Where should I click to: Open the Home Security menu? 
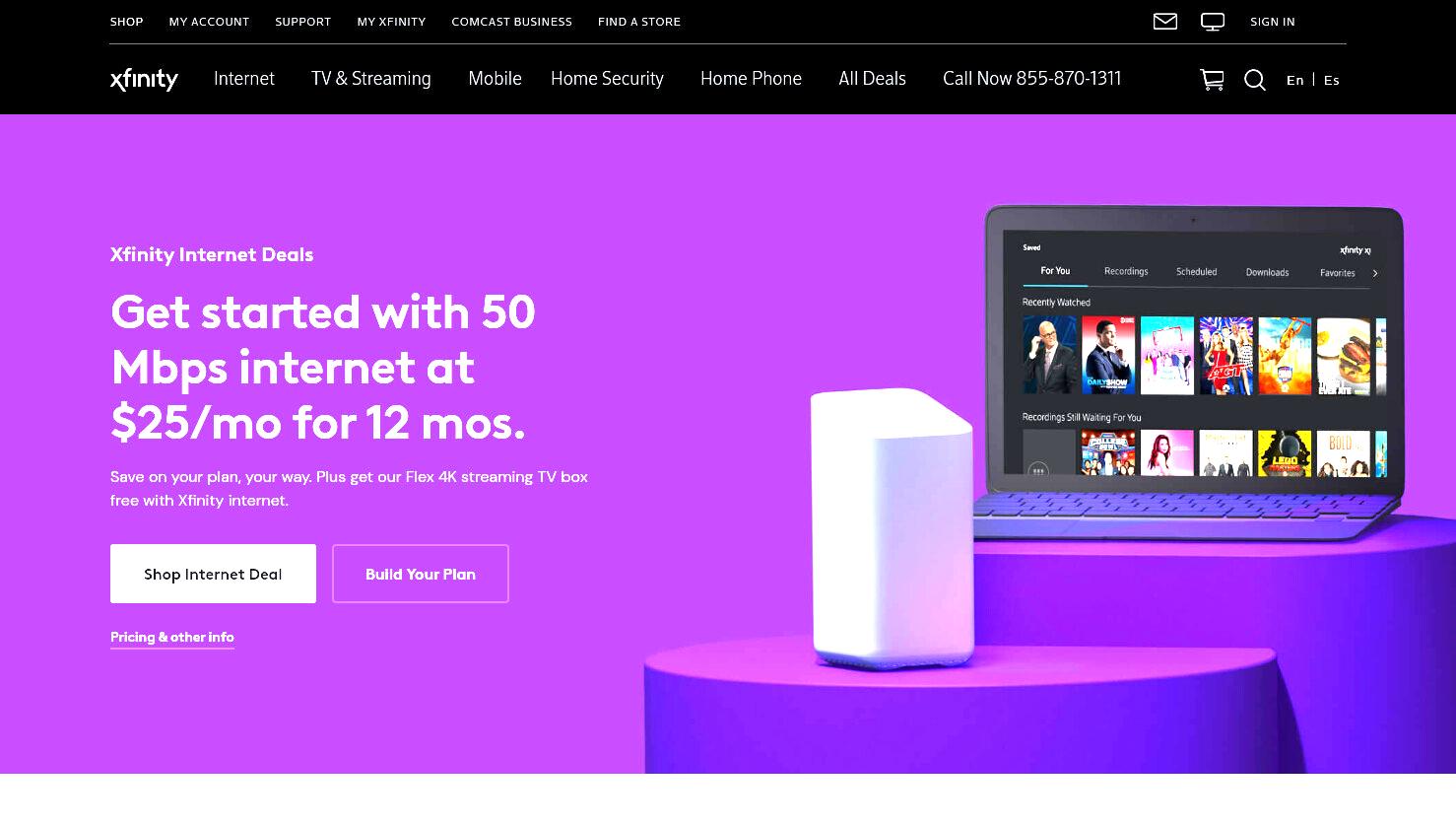tap(607, 79)
